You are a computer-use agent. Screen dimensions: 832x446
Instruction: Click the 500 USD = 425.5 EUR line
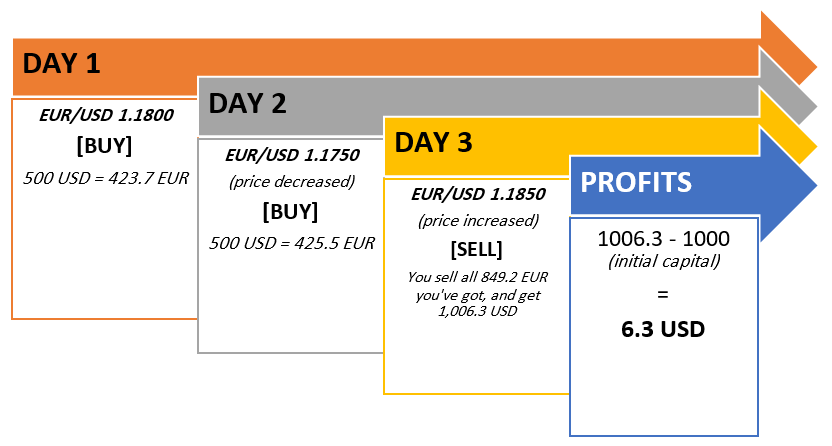290,243
